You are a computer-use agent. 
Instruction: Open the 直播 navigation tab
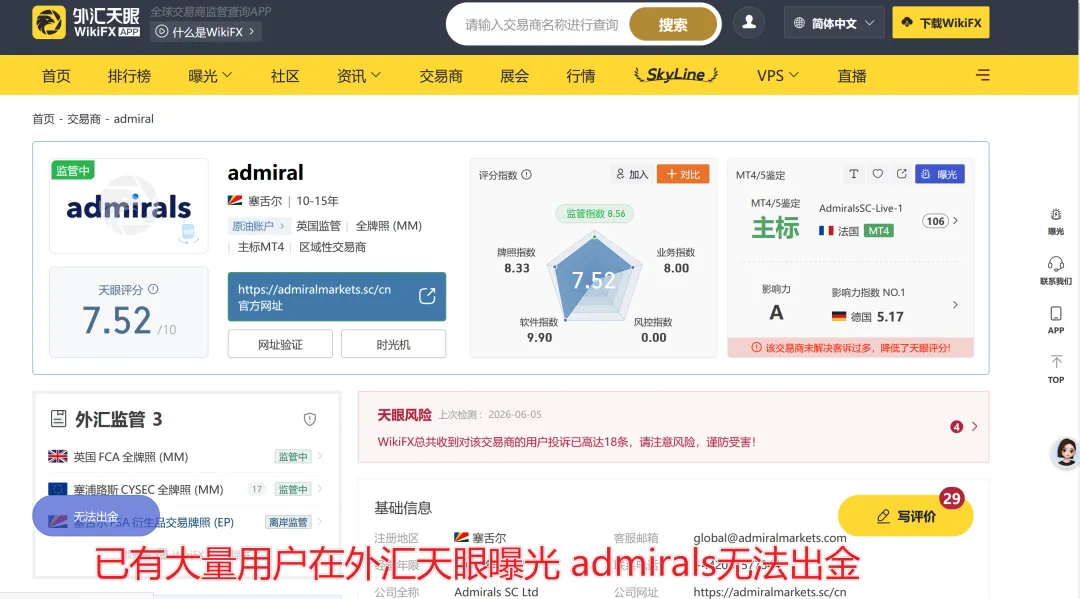pos(851,76)
